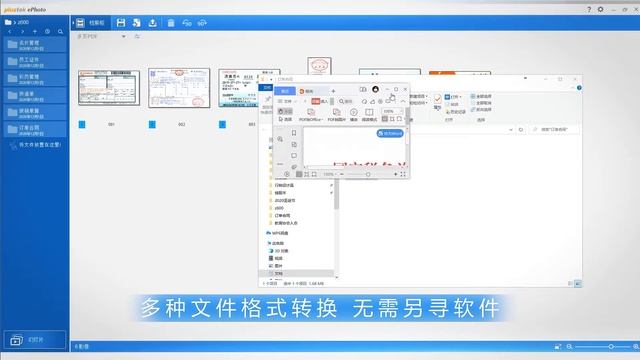The height and width of the screenshot is (360, 640).
Task: Toggle the checkbox under thumbnail 003
Action: (x=222, y=124)
